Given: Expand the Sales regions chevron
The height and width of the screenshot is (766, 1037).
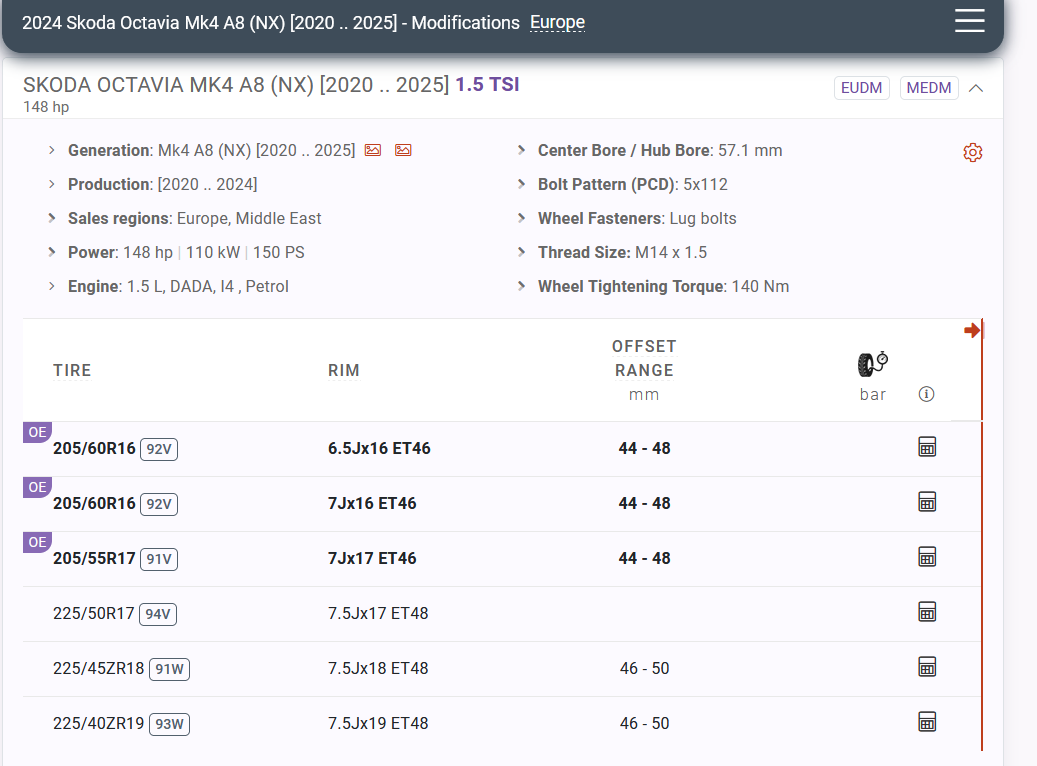Looking at the screenshot, I should pyautogui.click(x=52, y=218).
